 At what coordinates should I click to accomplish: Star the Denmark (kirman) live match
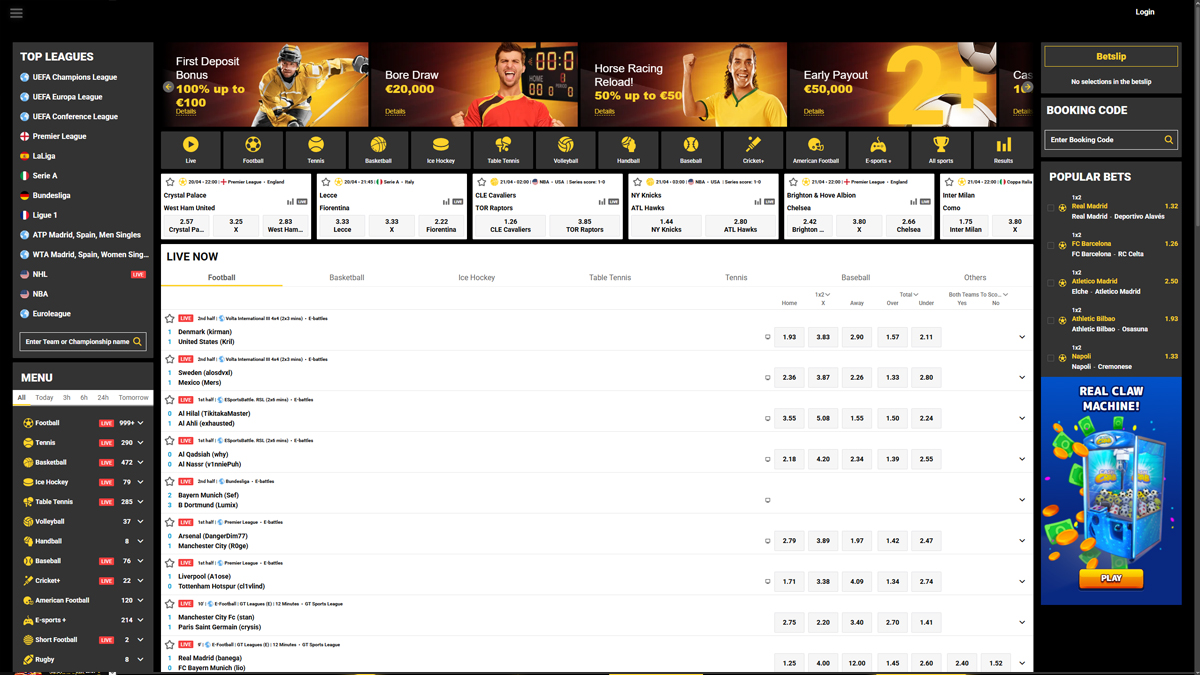pyautogui.click(x=170, y=319)
